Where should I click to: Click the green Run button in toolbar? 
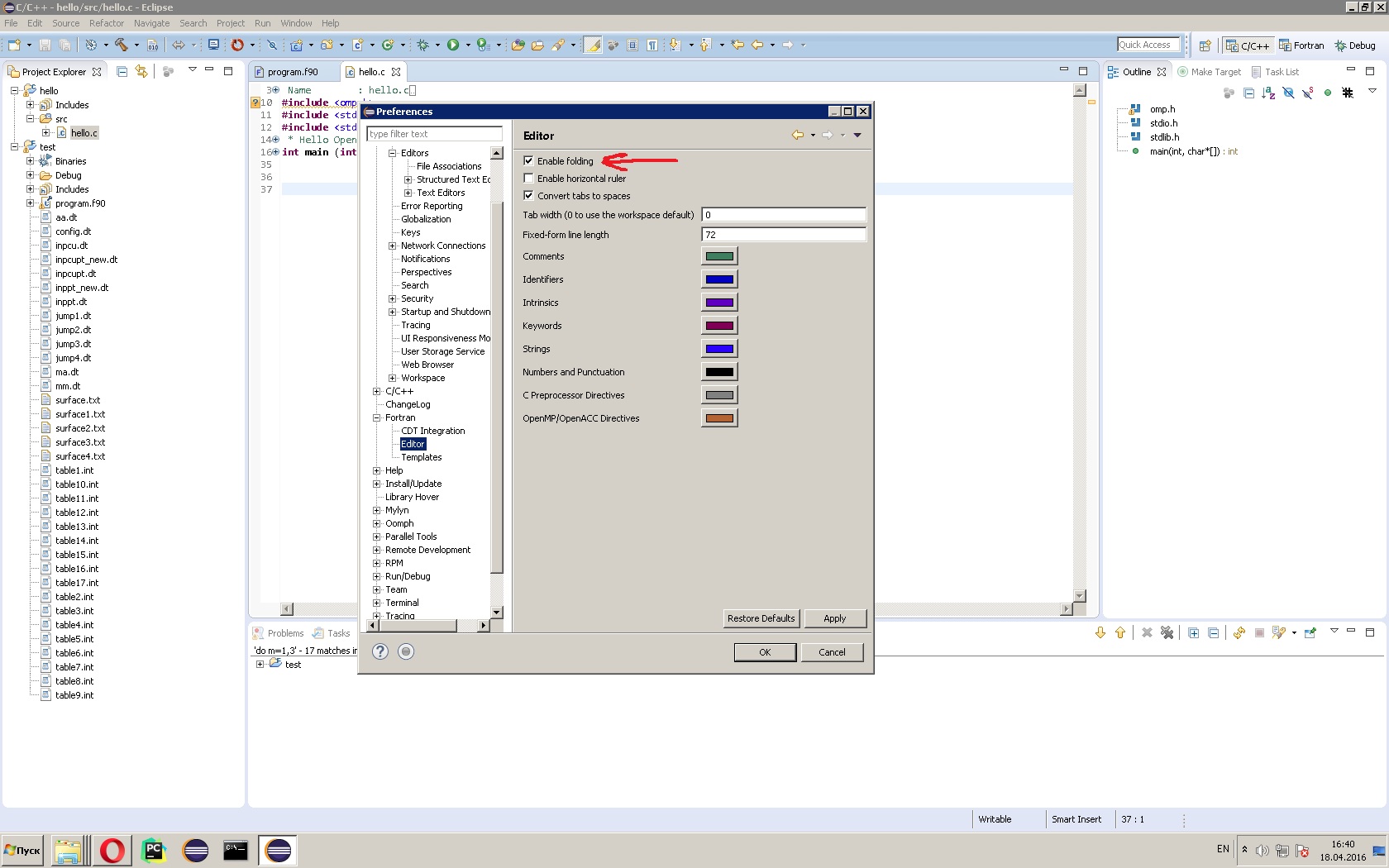tap(453, 45)
